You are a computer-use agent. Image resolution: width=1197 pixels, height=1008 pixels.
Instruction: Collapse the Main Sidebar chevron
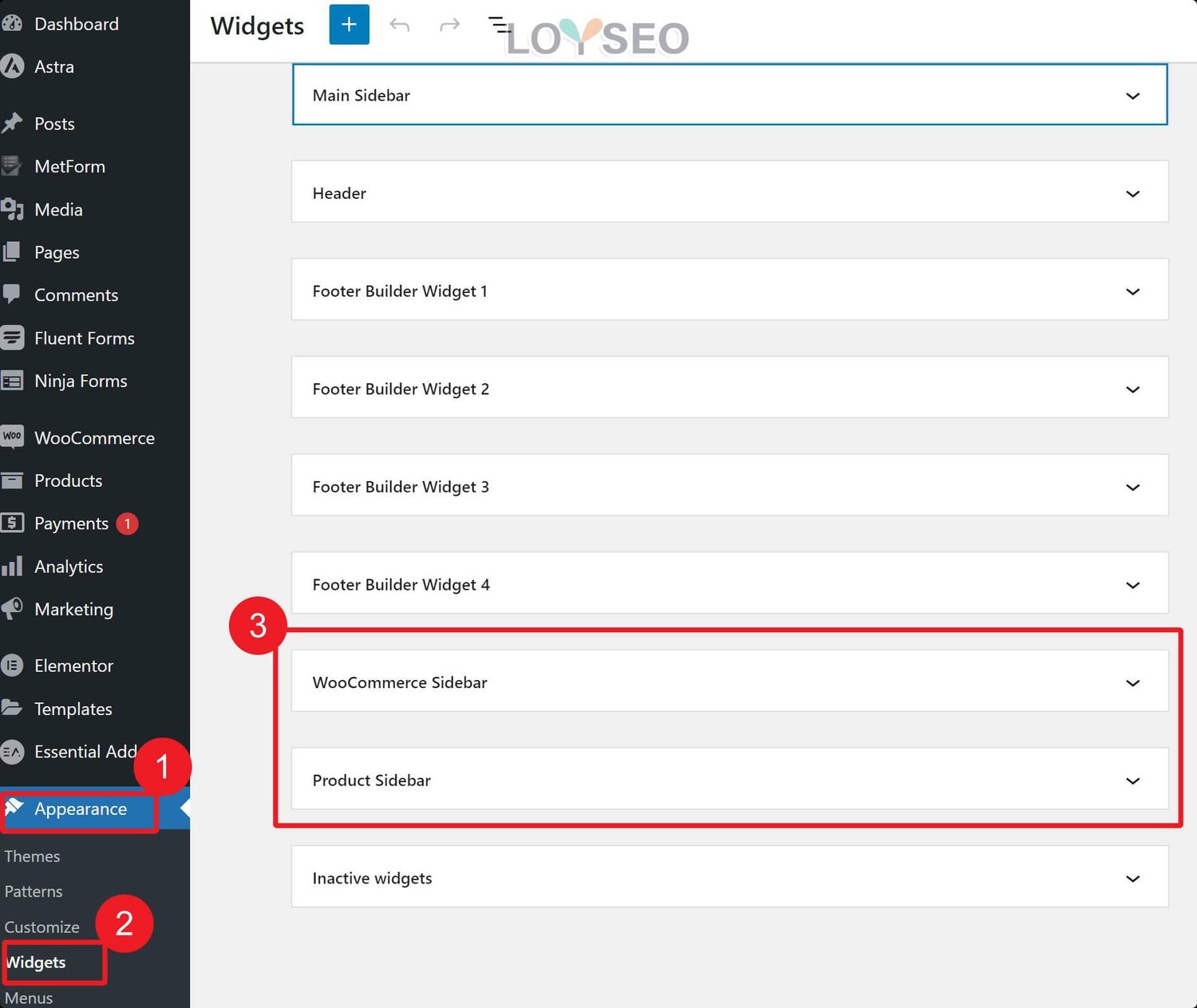1132,96
